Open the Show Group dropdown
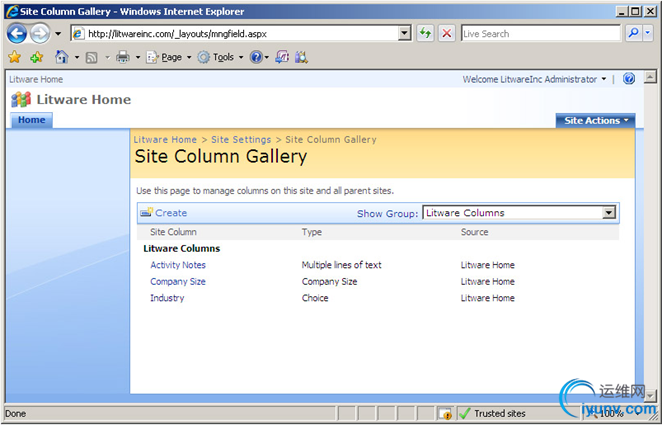 tap(519, 213)
